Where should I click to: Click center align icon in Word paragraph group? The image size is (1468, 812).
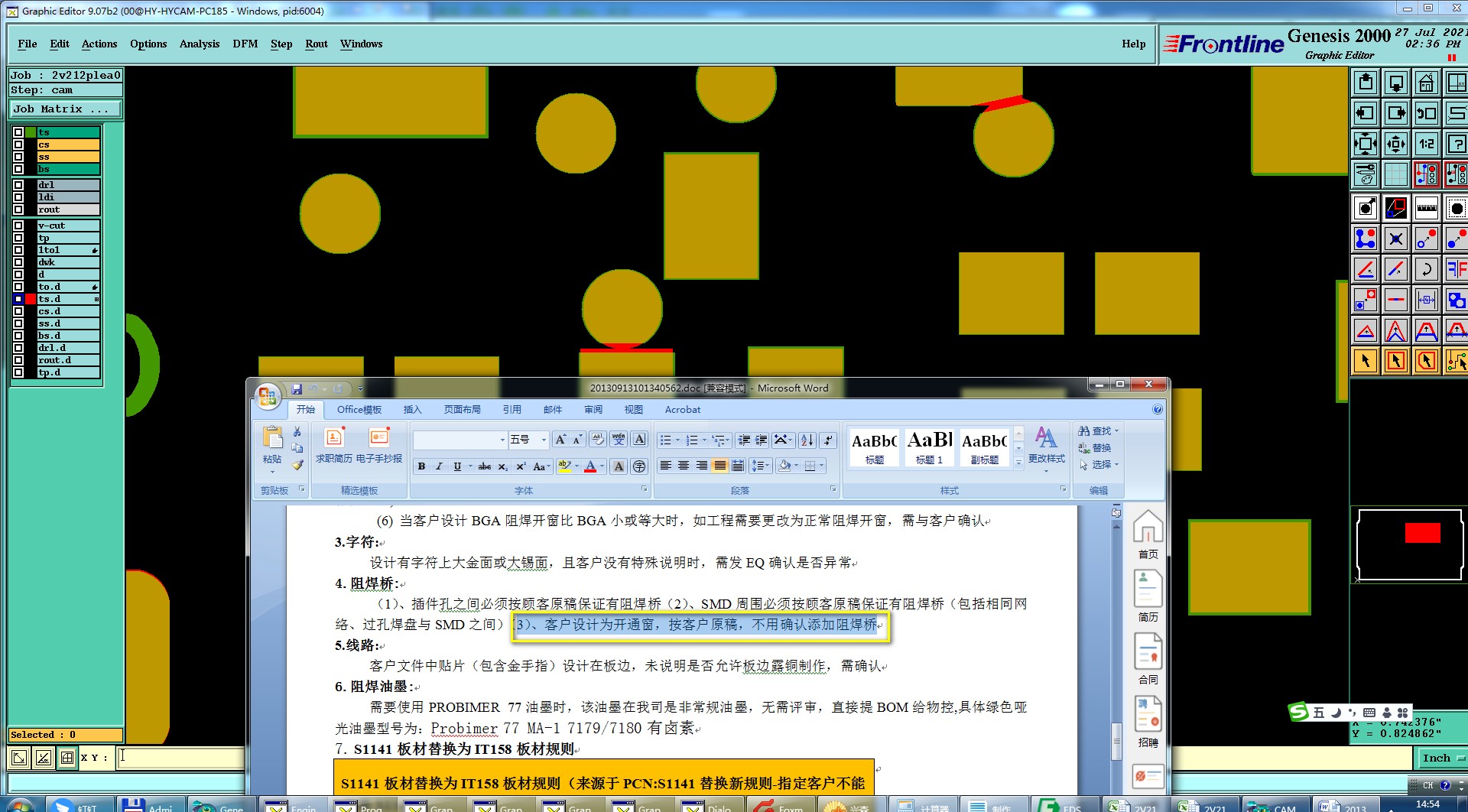(684, 466)
